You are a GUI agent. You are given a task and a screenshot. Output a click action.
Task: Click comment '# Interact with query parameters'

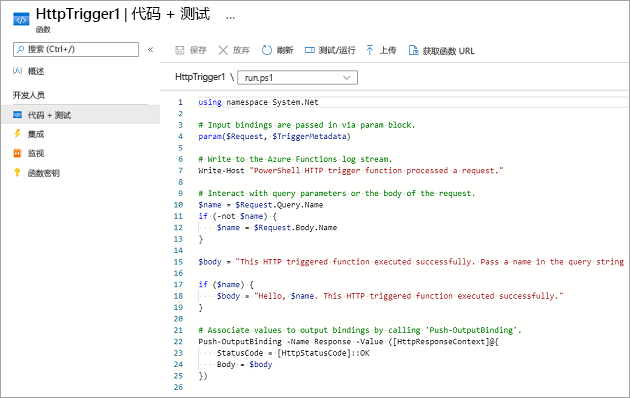(337, 193)
